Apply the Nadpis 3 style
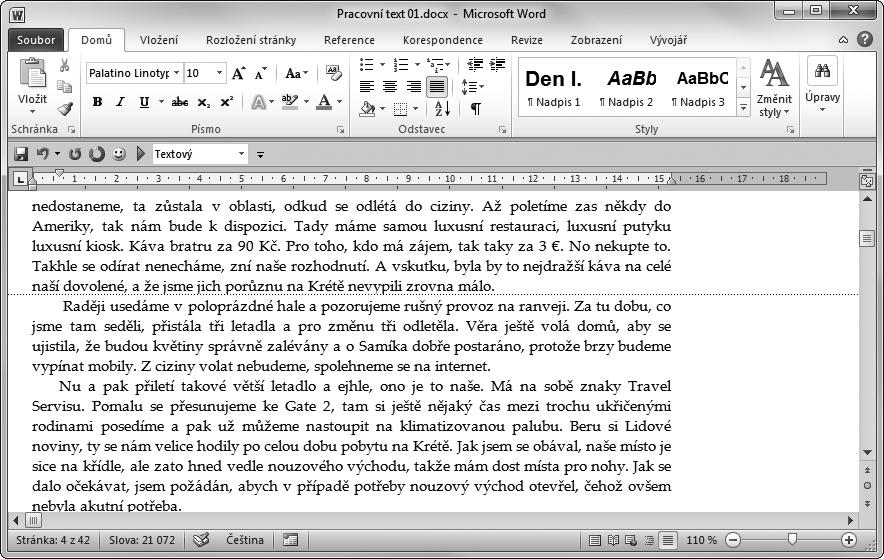The image size is (884, 559). (698, 87)
